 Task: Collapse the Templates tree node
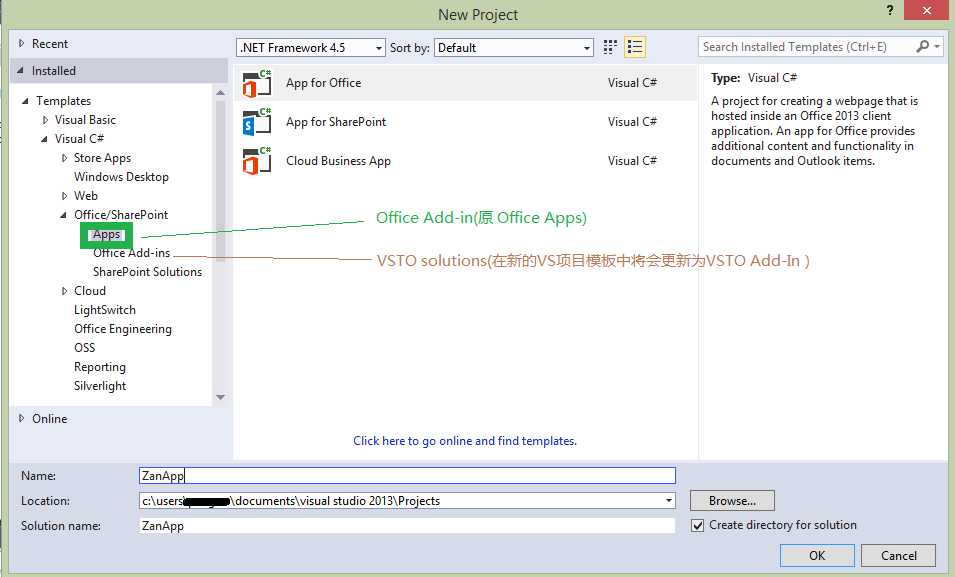pyautogui.click(x=26, y=101)
